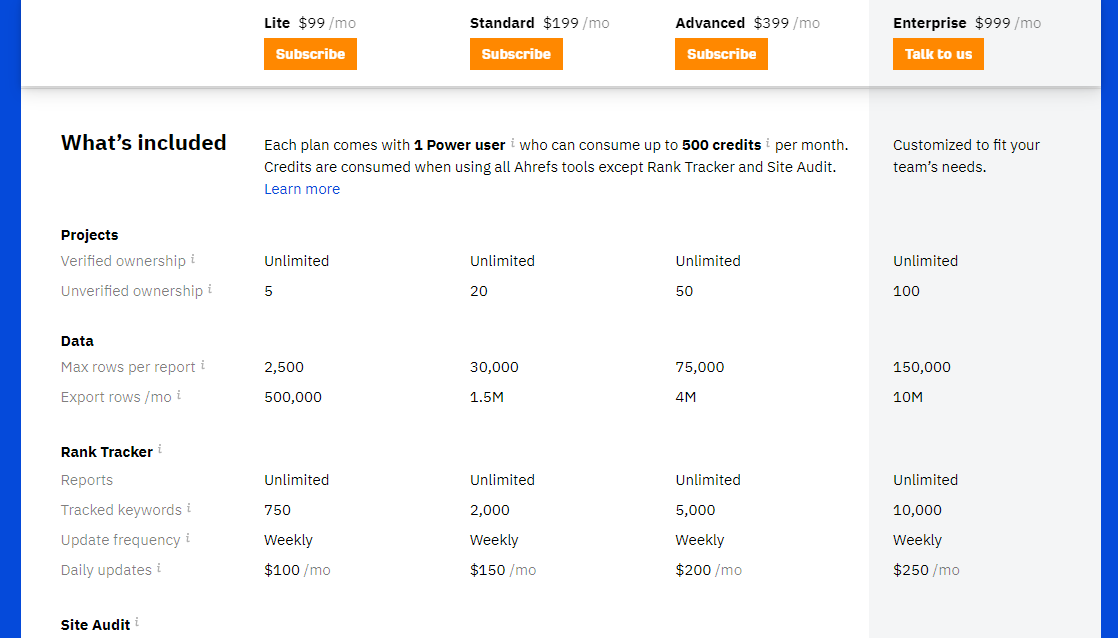
Task: Click the info icon beside Unverified ownership
Action: click(210, 289)
